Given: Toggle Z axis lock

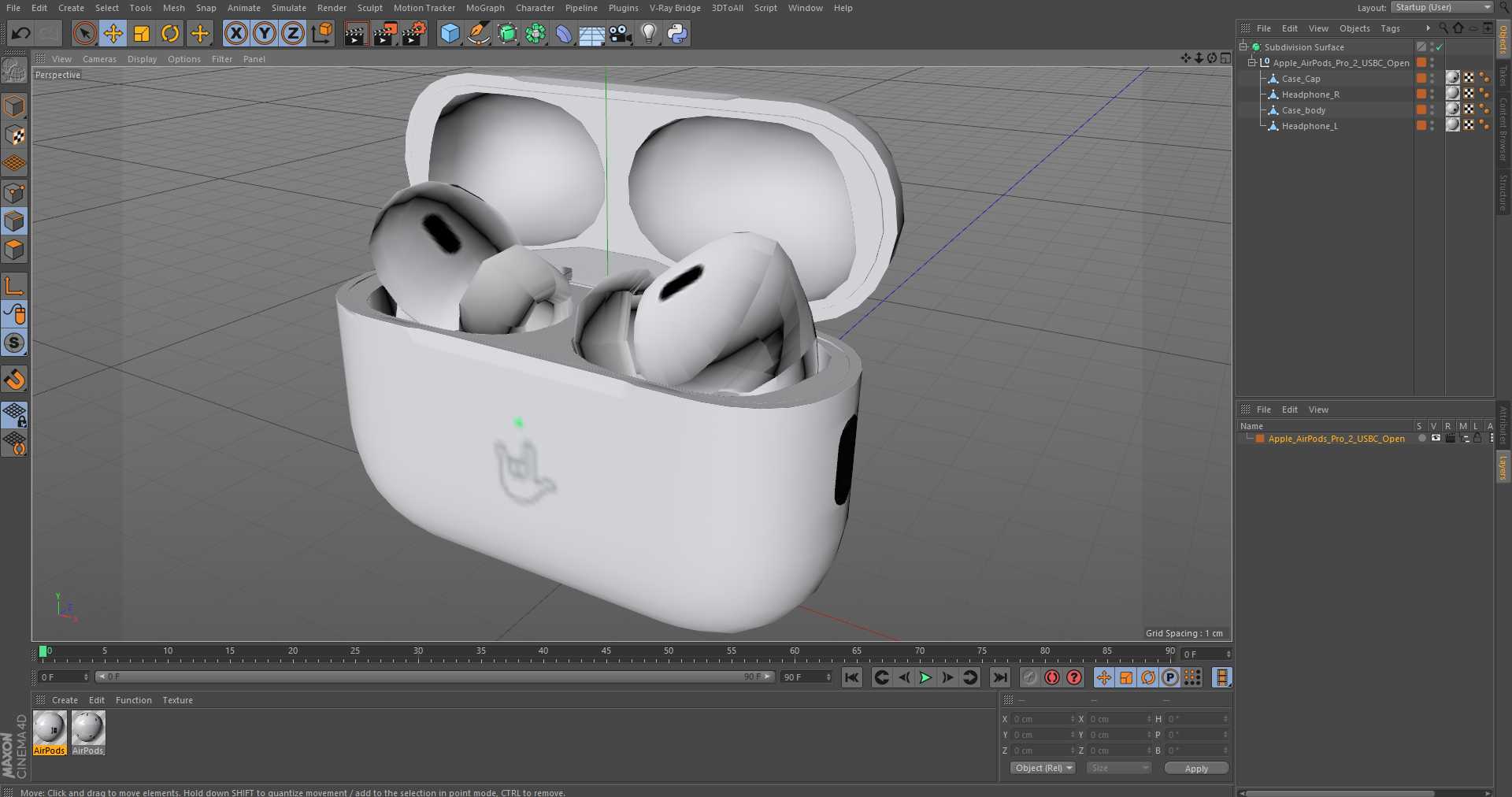Looking at the screenshot, I should (293, 33).
